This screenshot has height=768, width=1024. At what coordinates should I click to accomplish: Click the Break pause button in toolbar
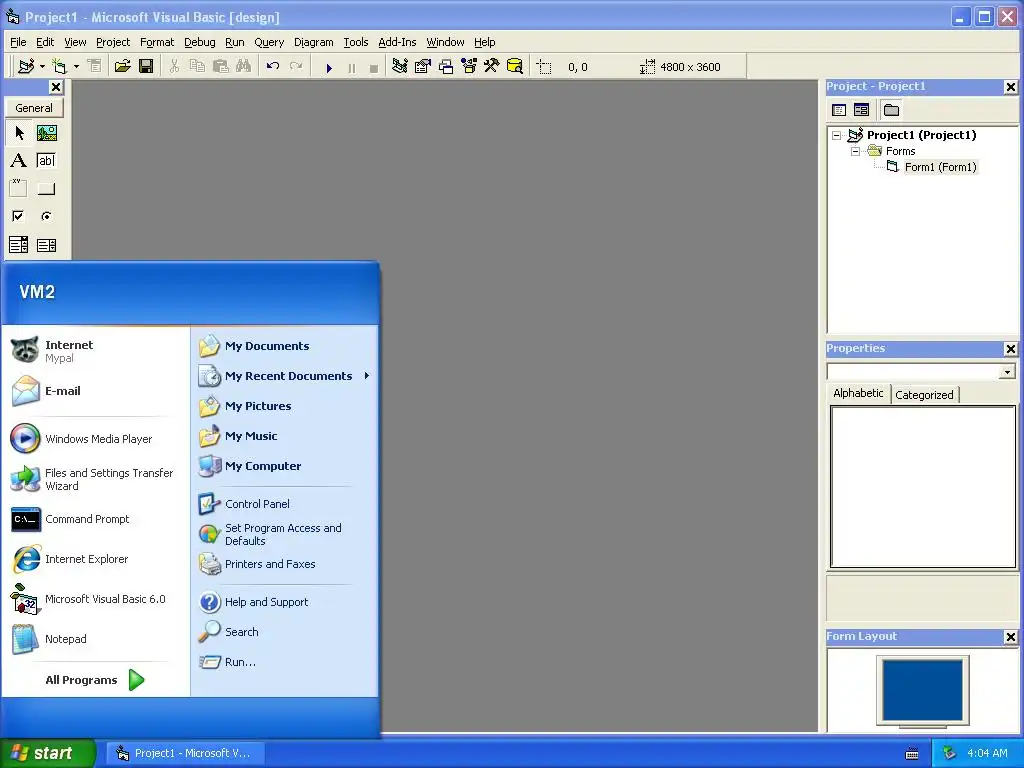point(352,67)
